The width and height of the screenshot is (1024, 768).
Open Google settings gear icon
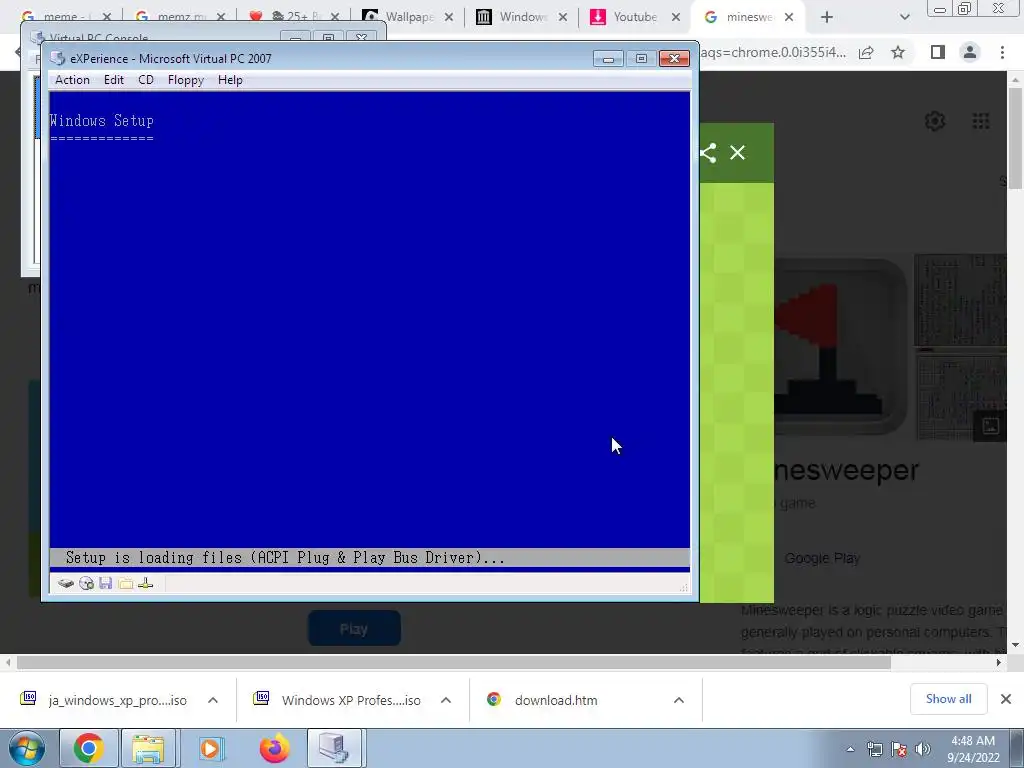(x=935, y=121)
